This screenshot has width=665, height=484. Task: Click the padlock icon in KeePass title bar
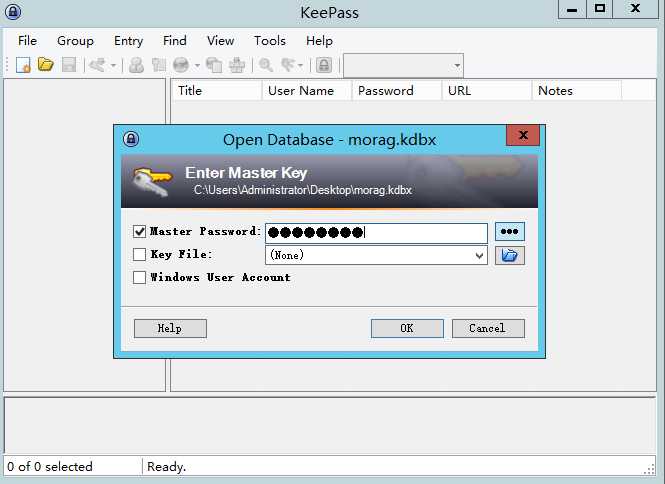13,12
